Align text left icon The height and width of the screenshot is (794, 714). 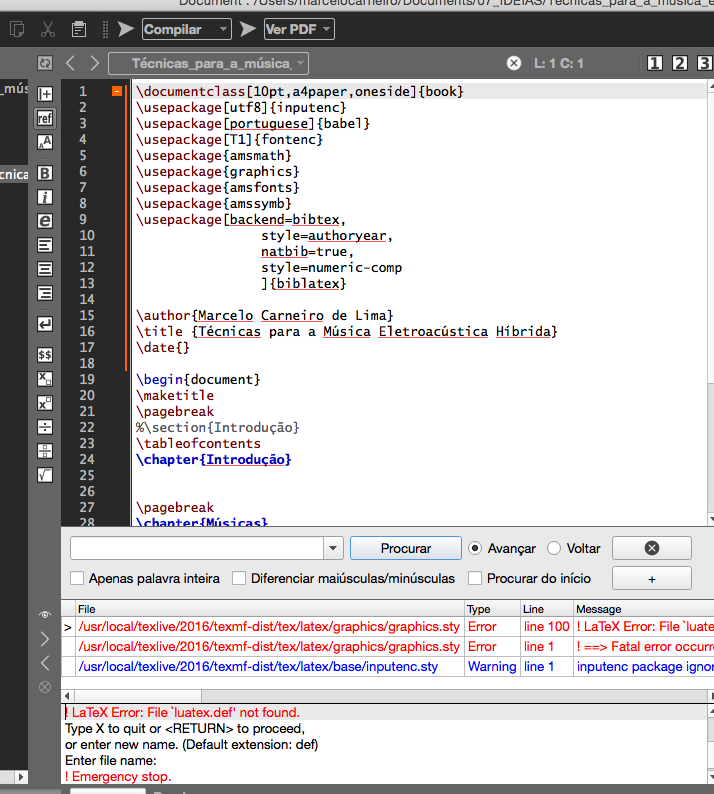(x=45, y=245)
